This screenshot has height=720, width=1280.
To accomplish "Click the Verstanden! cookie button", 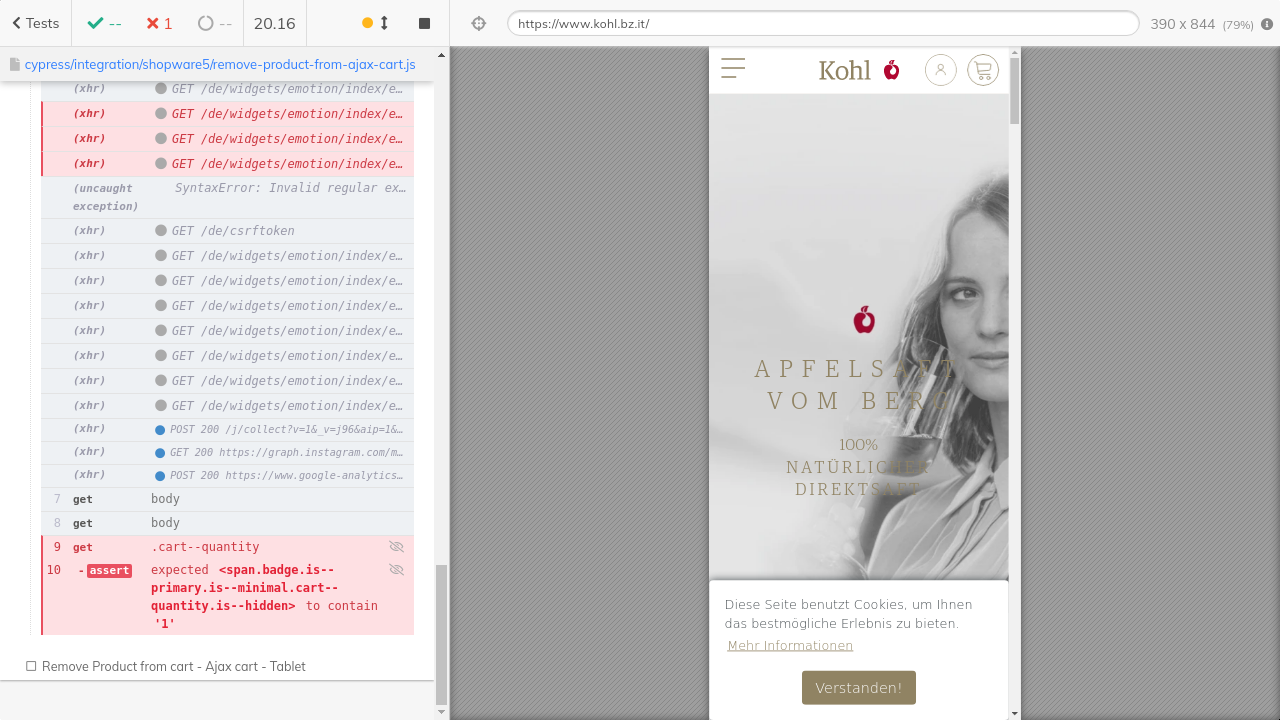I will click(858, 688).
